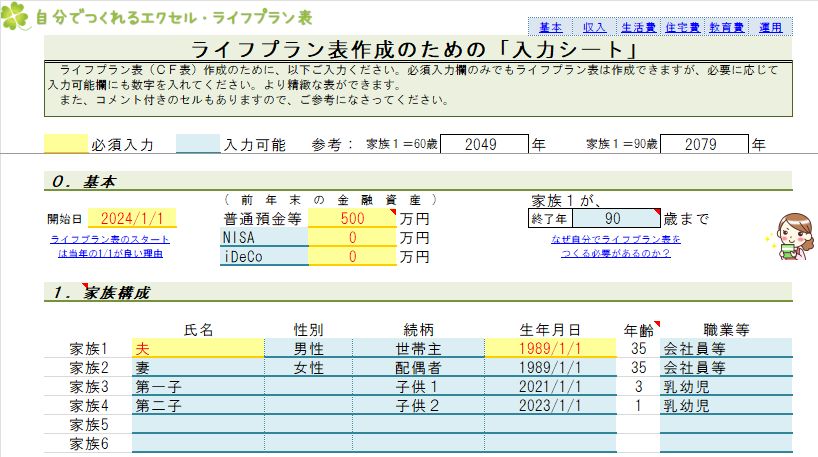
Task: Click the 終了年 cell showing 90
Action: pos(614,218)
